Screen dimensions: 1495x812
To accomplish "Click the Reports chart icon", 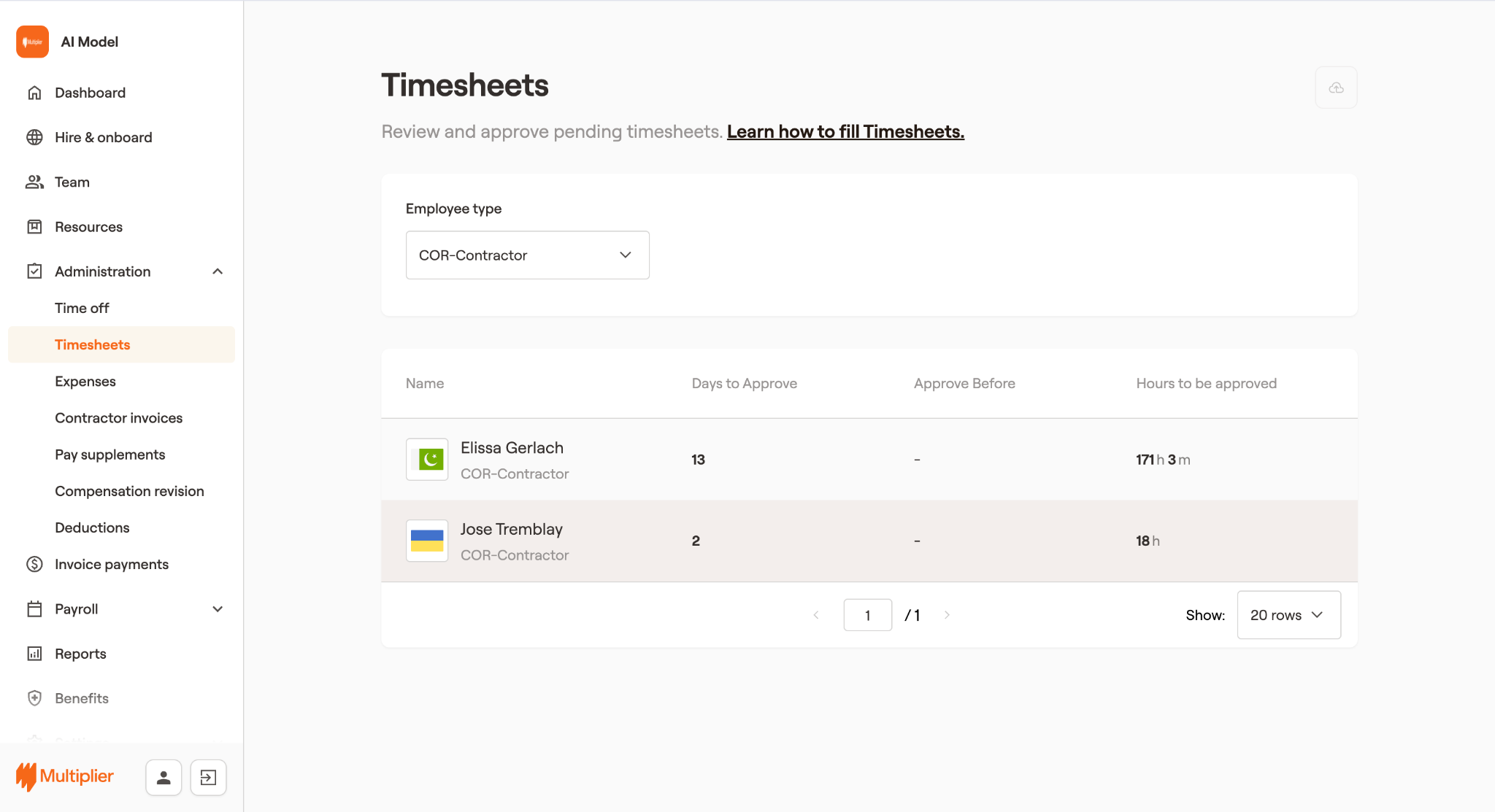I will click(34, 654).
